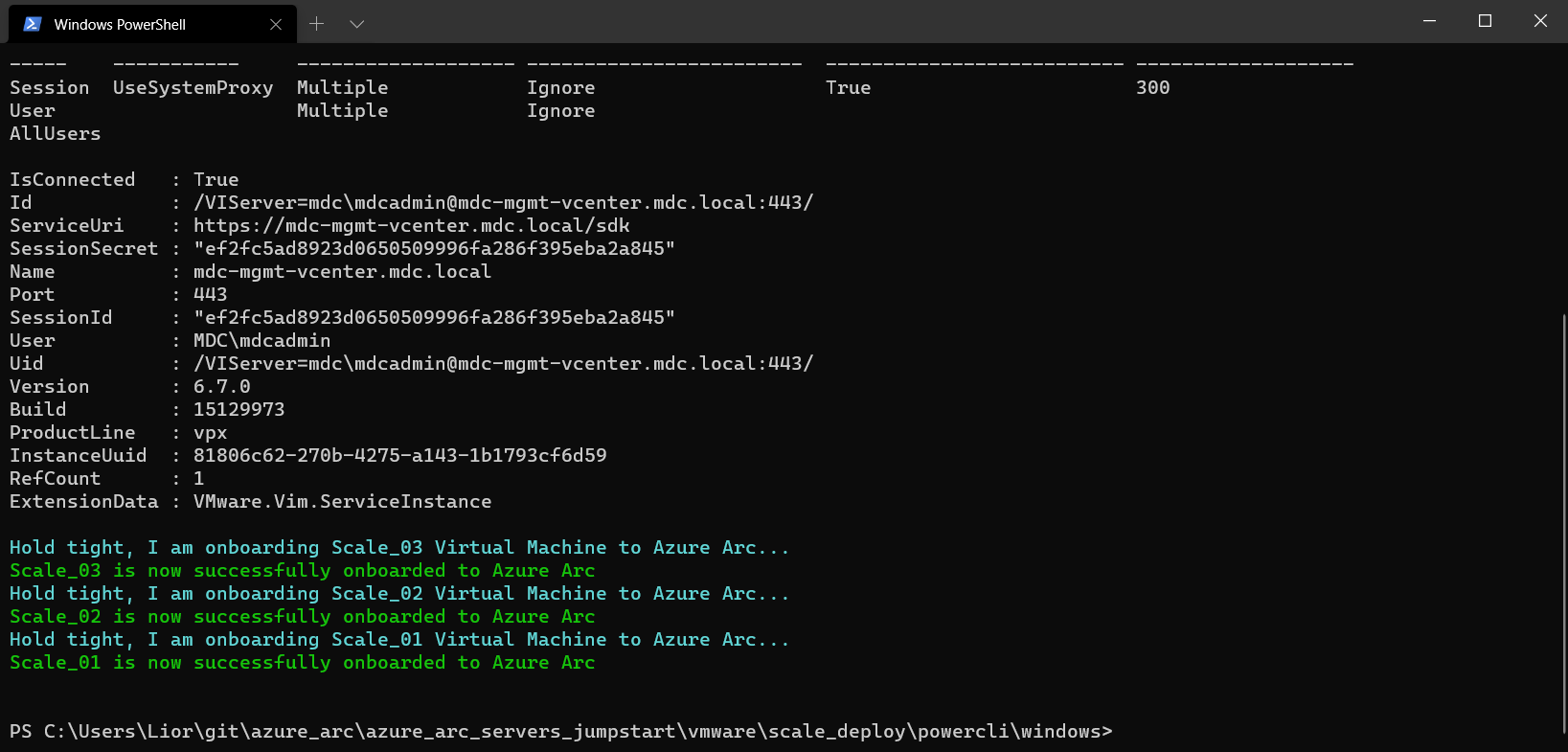Click the 'onboarding Scale_03 Virtual Machine' line
The width and height of the screenshot is (1568, 752).
399,548
